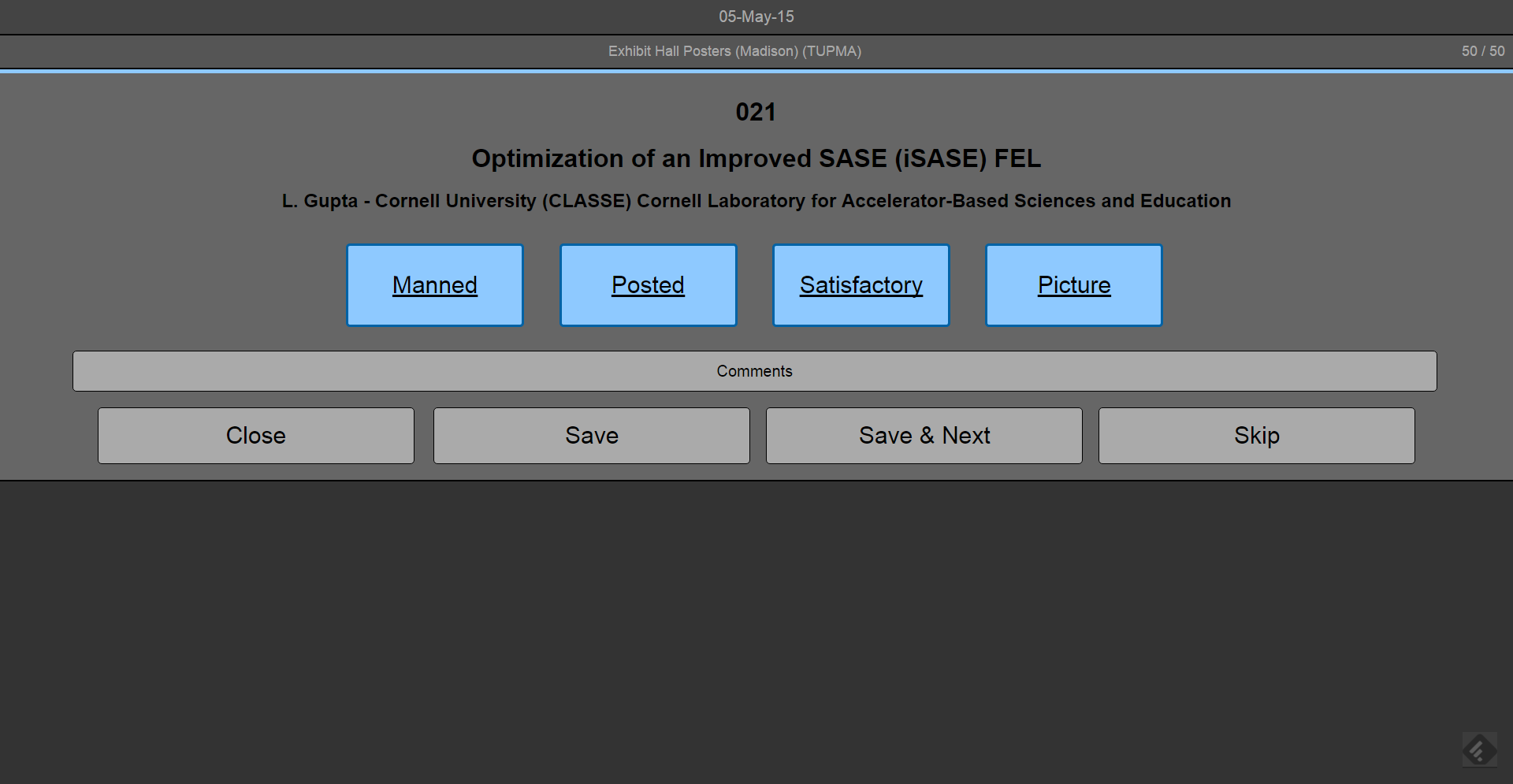The width and height of the screenshot is (1513, 784).
Task: Toggle the Manned status button
Action: click(x=435, y=285)
